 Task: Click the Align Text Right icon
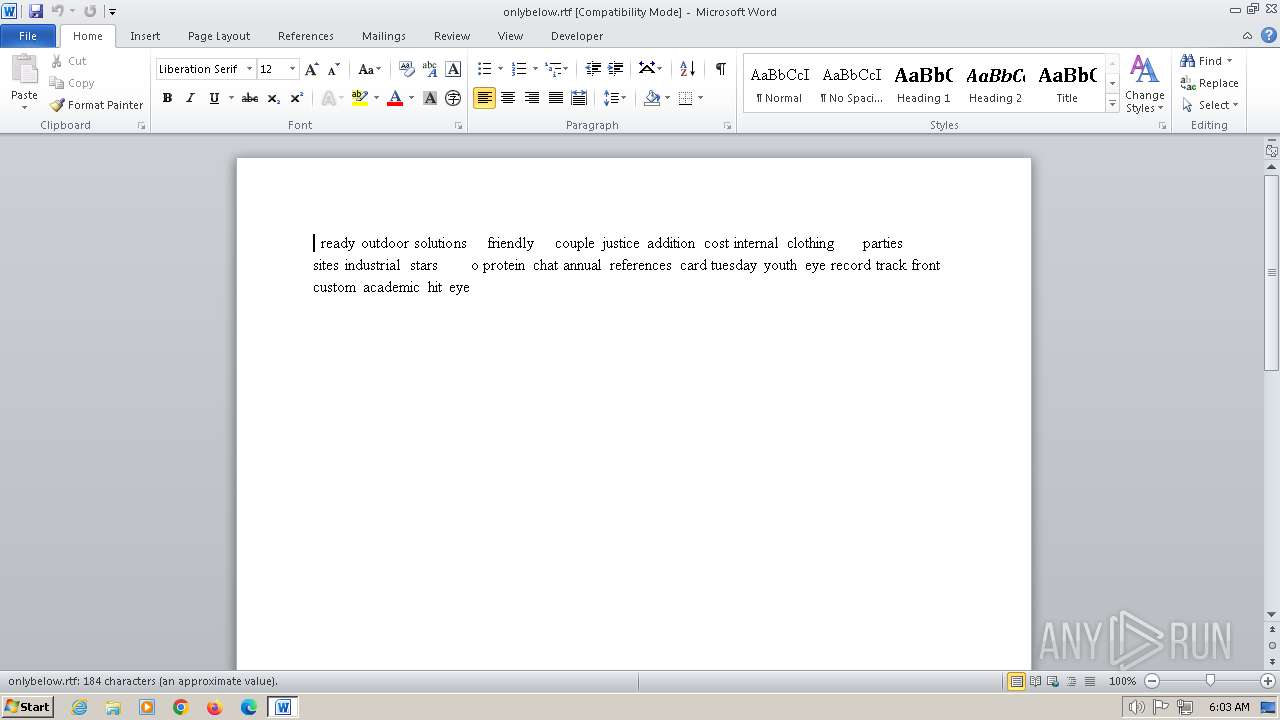[531, 98]
